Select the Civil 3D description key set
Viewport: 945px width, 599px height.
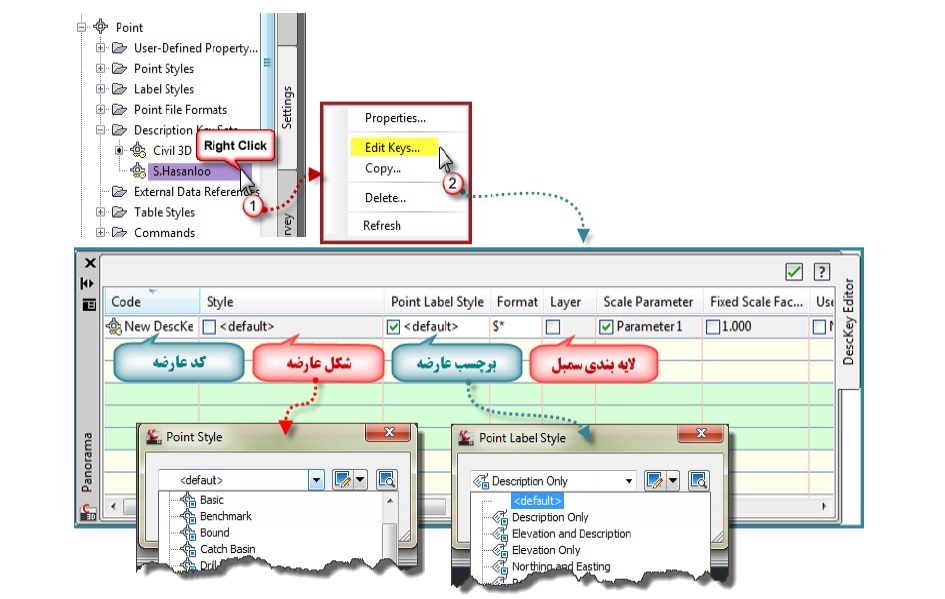click(172, 150)
